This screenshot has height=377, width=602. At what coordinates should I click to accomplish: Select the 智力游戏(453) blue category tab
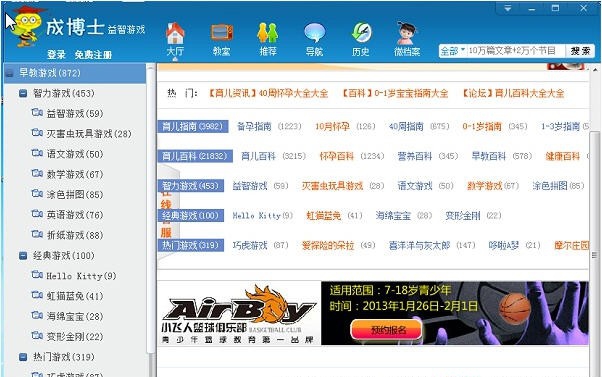click(x=190, y=186)
